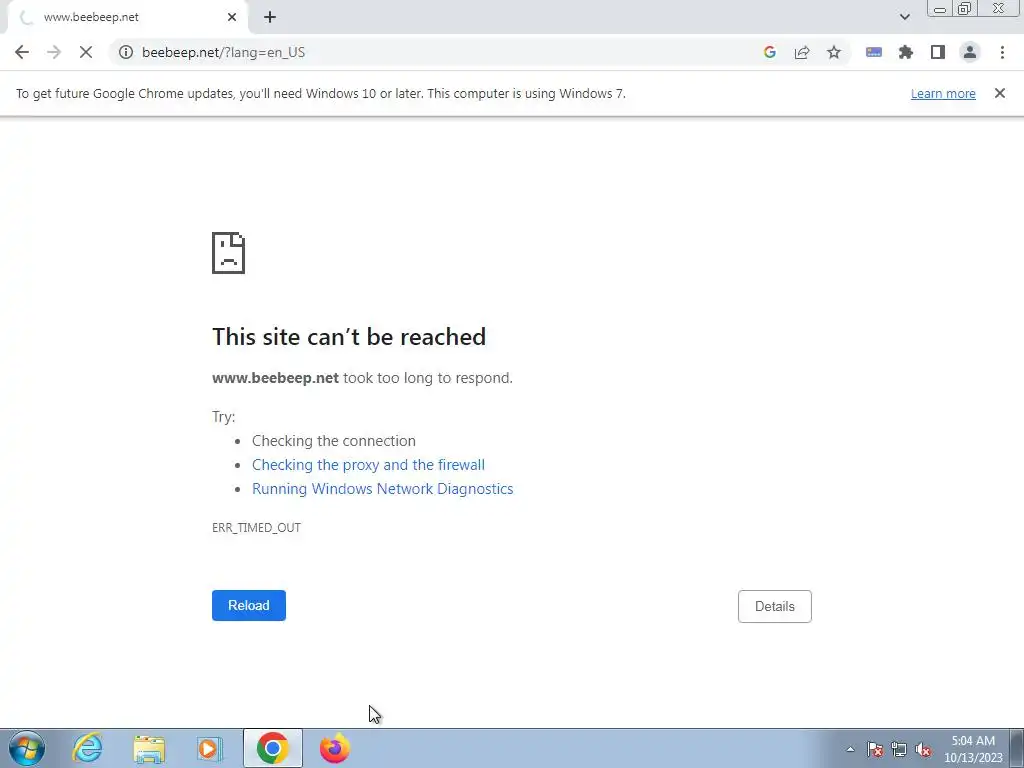Click the This site can't be reached heading
Screen dimensions: 1024x768
(x=349, y=337)
